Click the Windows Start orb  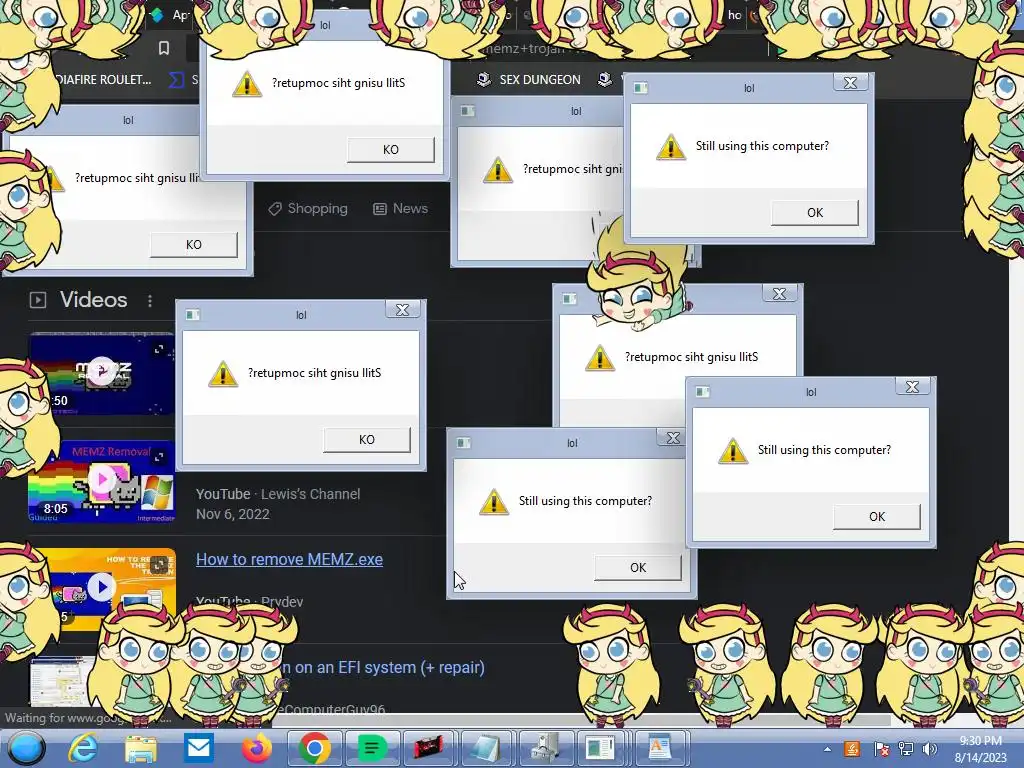pyautogui.click(x=27, y=748)
